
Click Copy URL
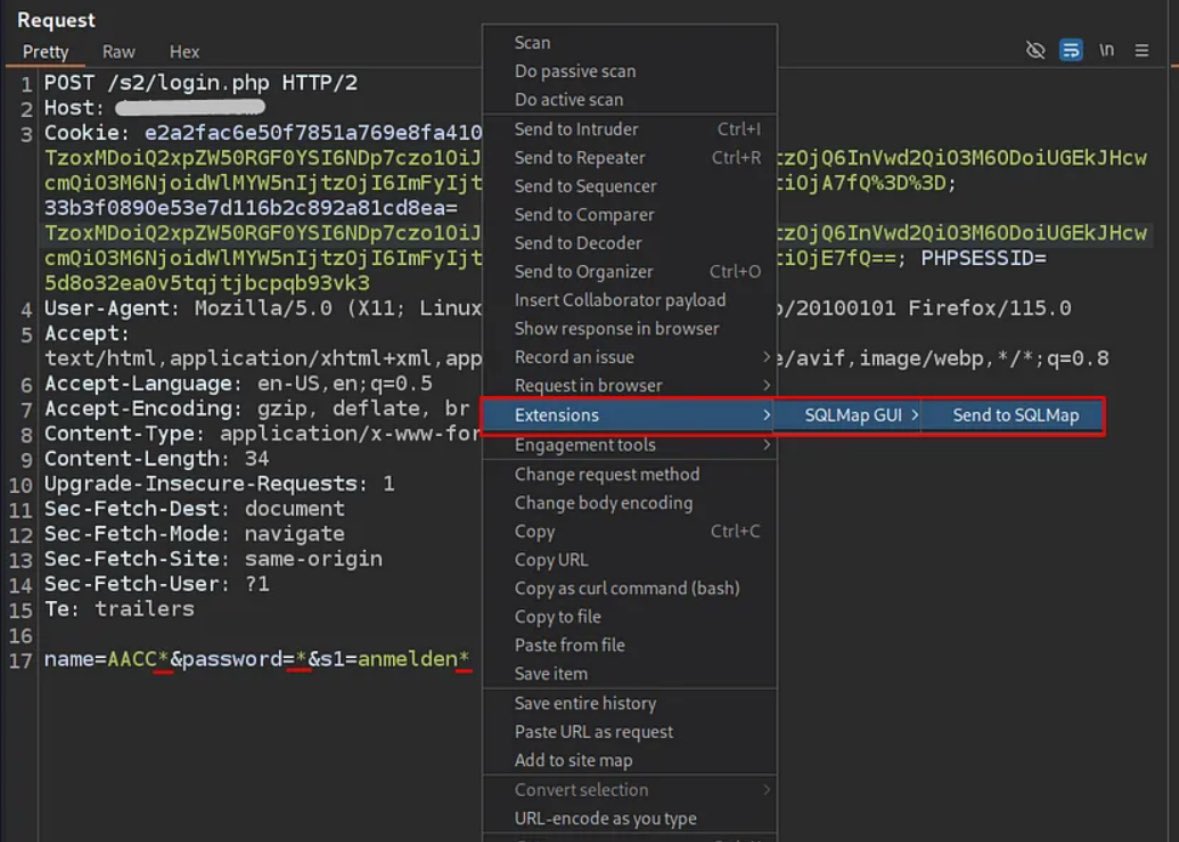click(x=629, y=561)
